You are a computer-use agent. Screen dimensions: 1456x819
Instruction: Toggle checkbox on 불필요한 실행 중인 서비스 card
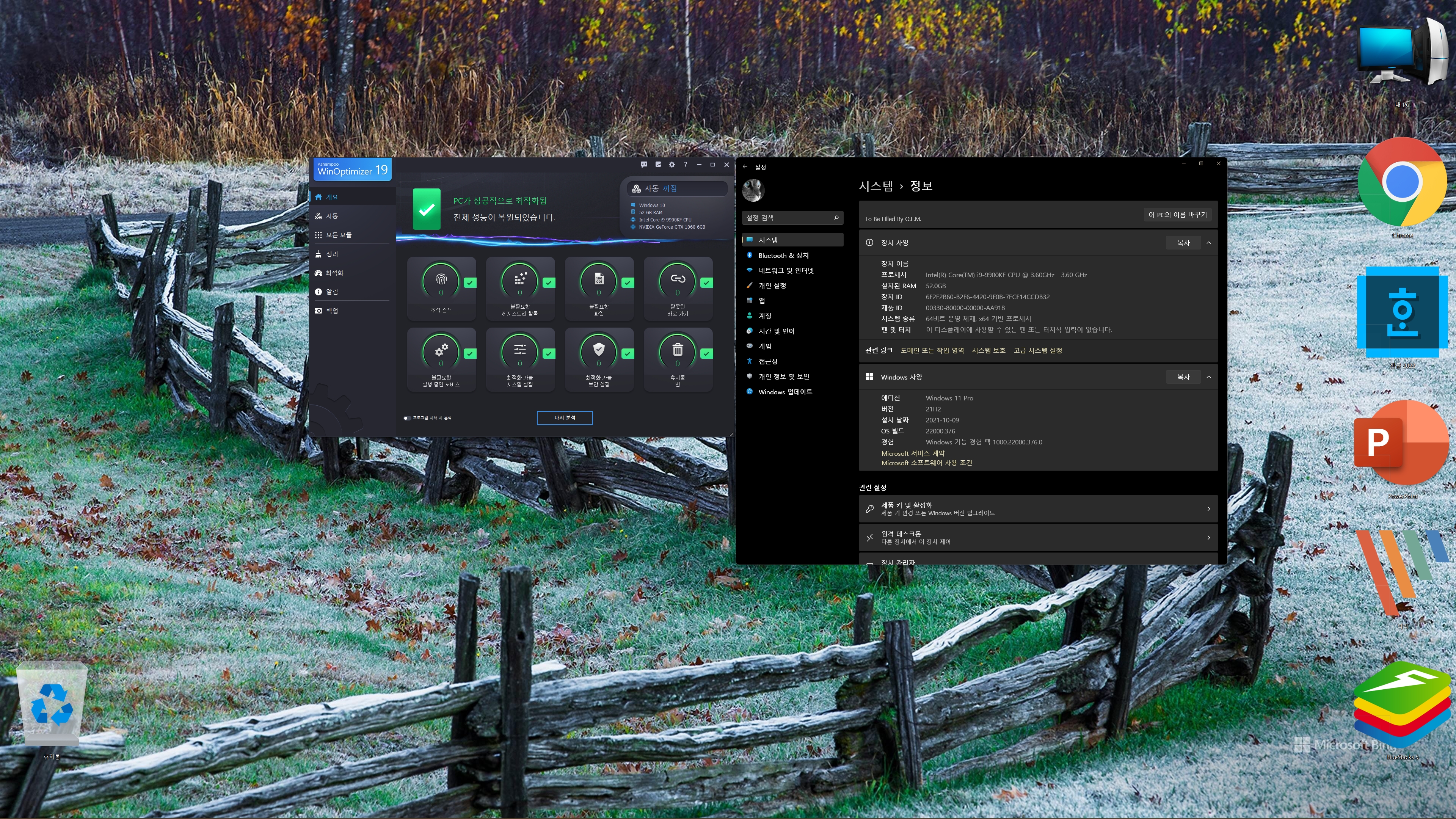pos(470,353)
